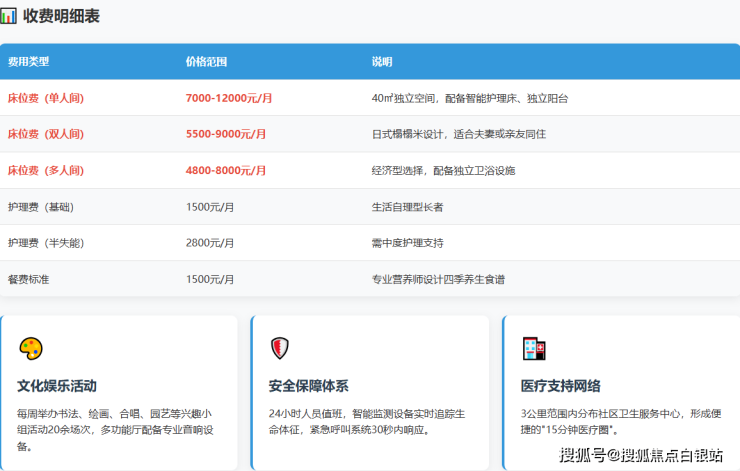The image size is (740, 471).
Task: Select the 床位费（单人间） row label
Action: pos(46,98)
